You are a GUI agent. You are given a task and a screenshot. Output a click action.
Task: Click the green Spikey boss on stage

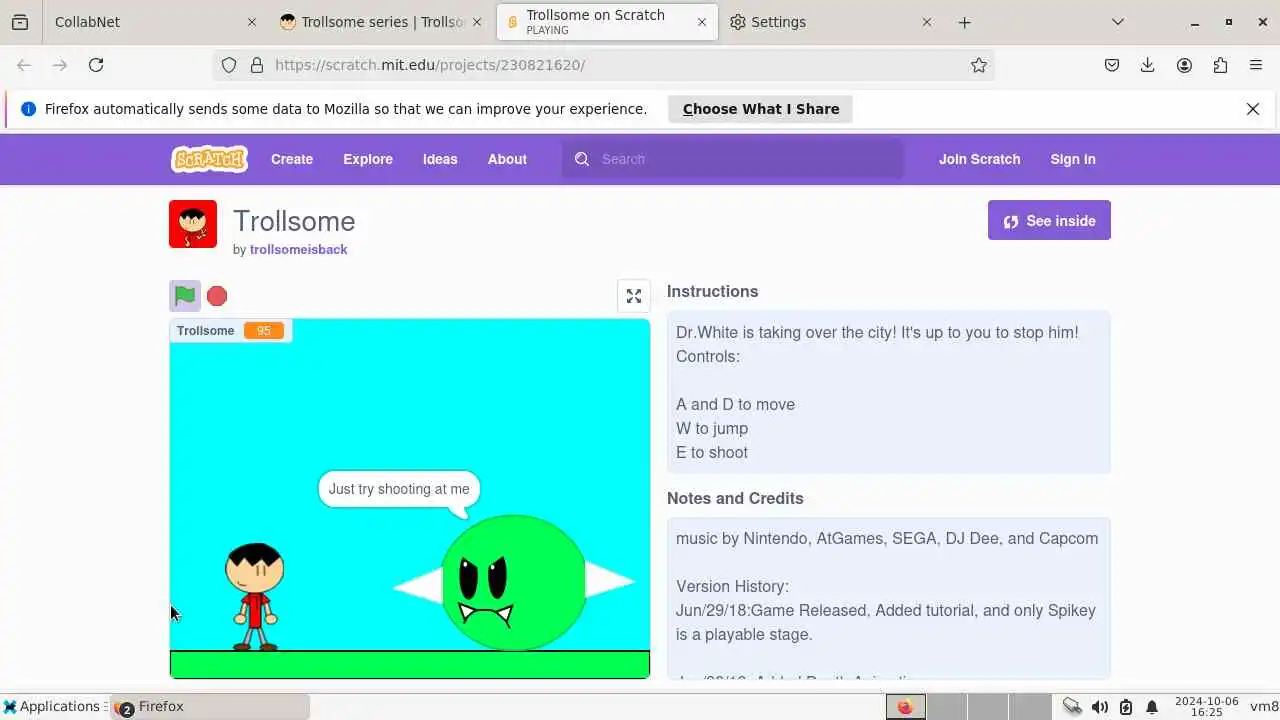(513, 582)
